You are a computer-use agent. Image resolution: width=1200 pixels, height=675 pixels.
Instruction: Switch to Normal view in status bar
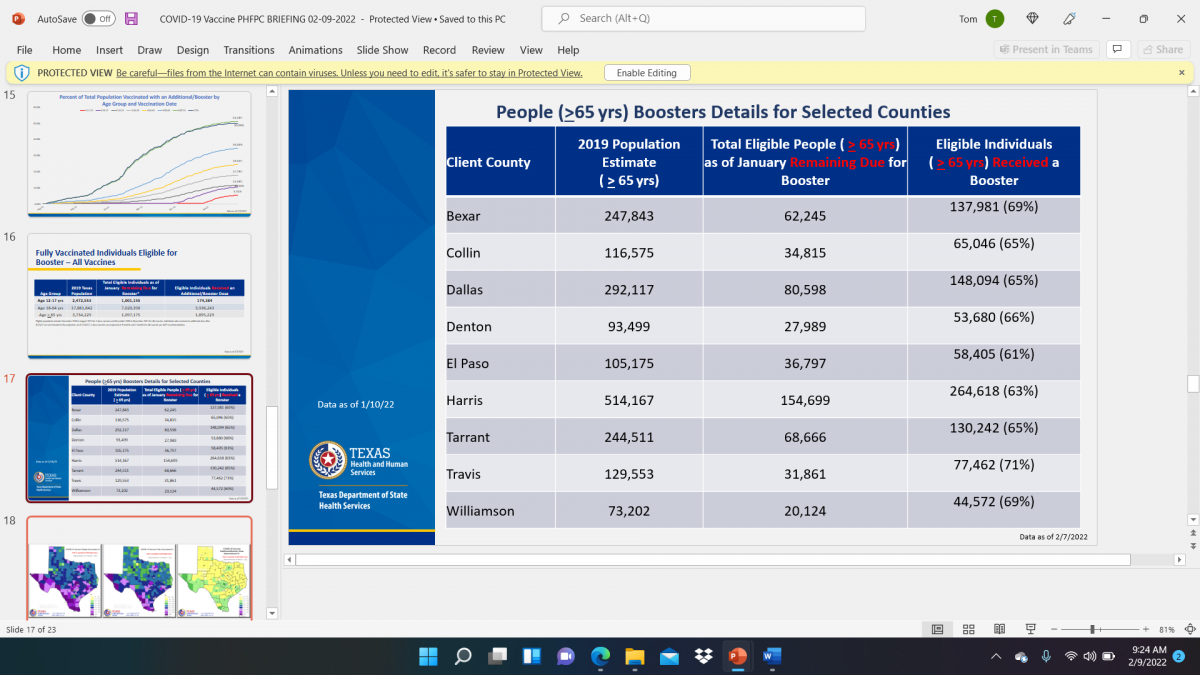[x=937, y=628]
